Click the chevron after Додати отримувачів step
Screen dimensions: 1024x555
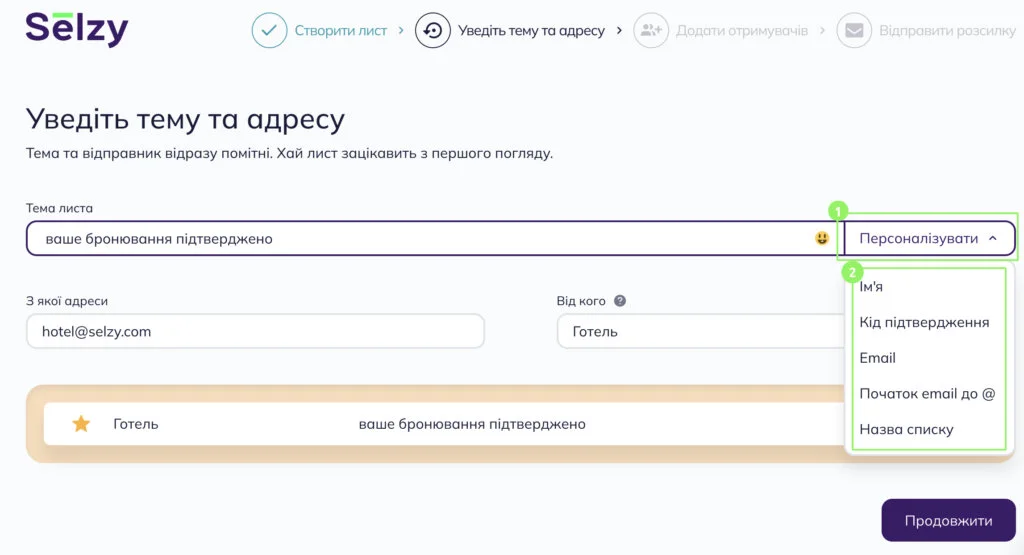[822, 30]
